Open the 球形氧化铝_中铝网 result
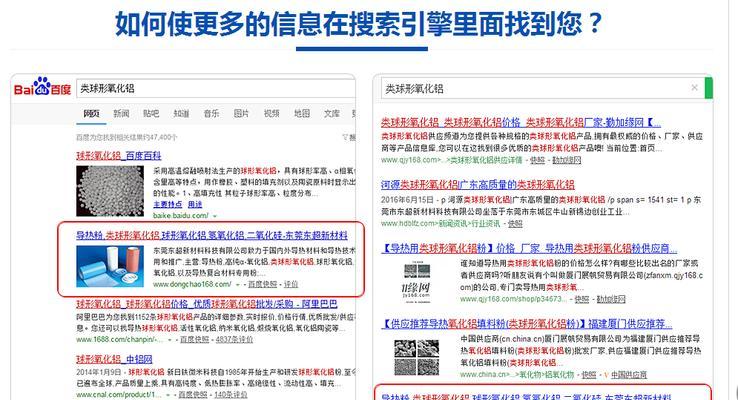Image resolution: width=738 pixels, height=400 pixels. (x=114, y=360)
